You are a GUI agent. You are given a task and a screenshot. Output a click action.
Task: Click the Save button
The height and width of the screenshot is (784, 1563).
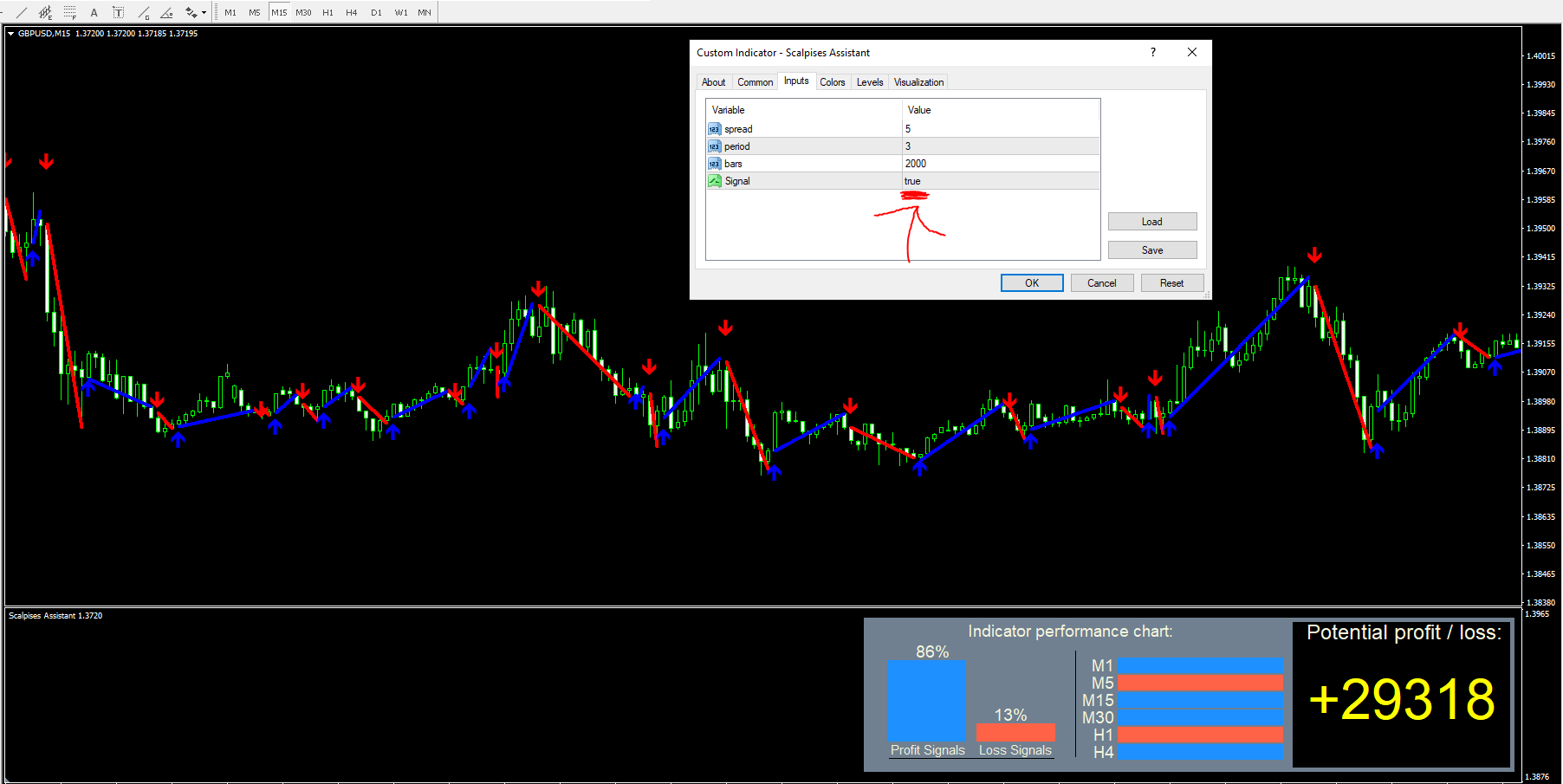[x=1152, y=250]
